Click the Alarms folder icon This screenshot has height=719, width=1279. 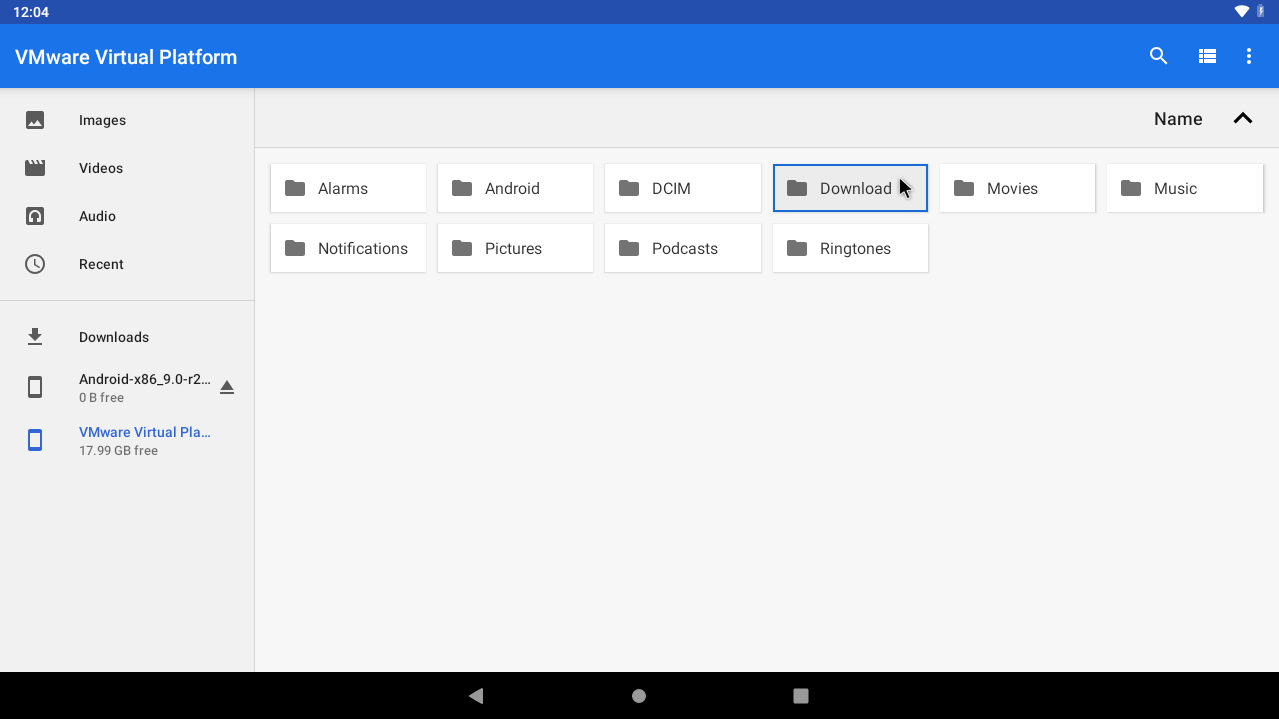coord(295,188)
